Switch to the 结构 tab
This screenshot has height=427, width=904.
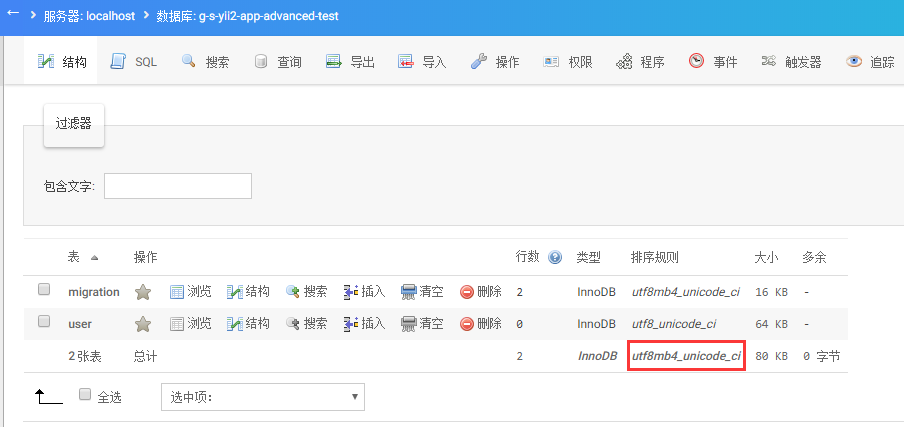(61, 62)
